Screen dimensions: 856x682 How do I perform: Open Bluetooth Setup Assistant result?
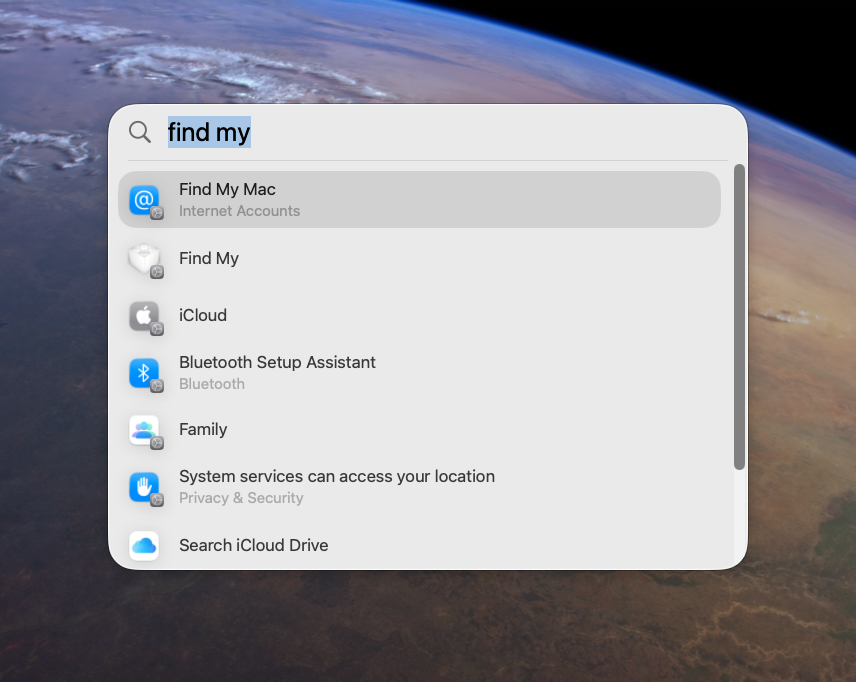click(x=419, y=373)
